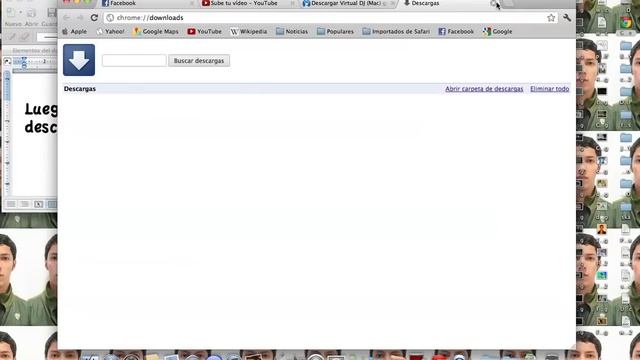The height and width of the screenshot is (360, 640).
Task: Open the Yahoo! bookmark
Action: pyautogui.click(x=110, y=31)
